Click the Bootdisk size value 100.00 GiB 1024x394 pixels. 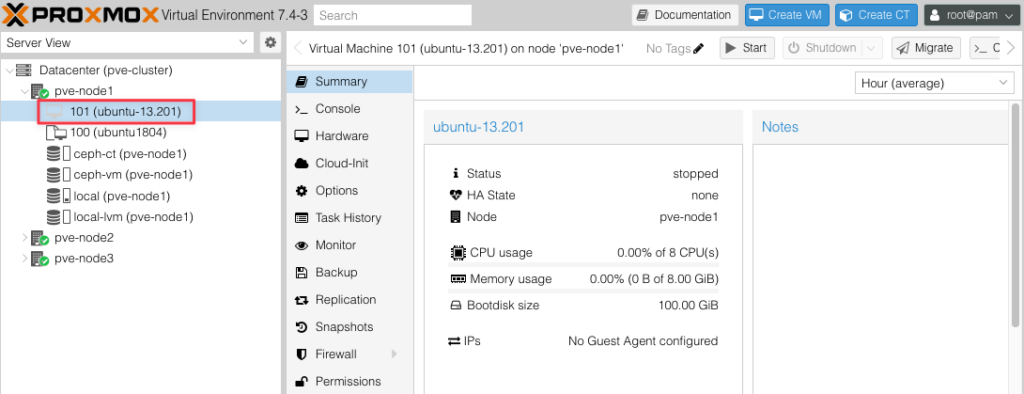click(689, 305)
